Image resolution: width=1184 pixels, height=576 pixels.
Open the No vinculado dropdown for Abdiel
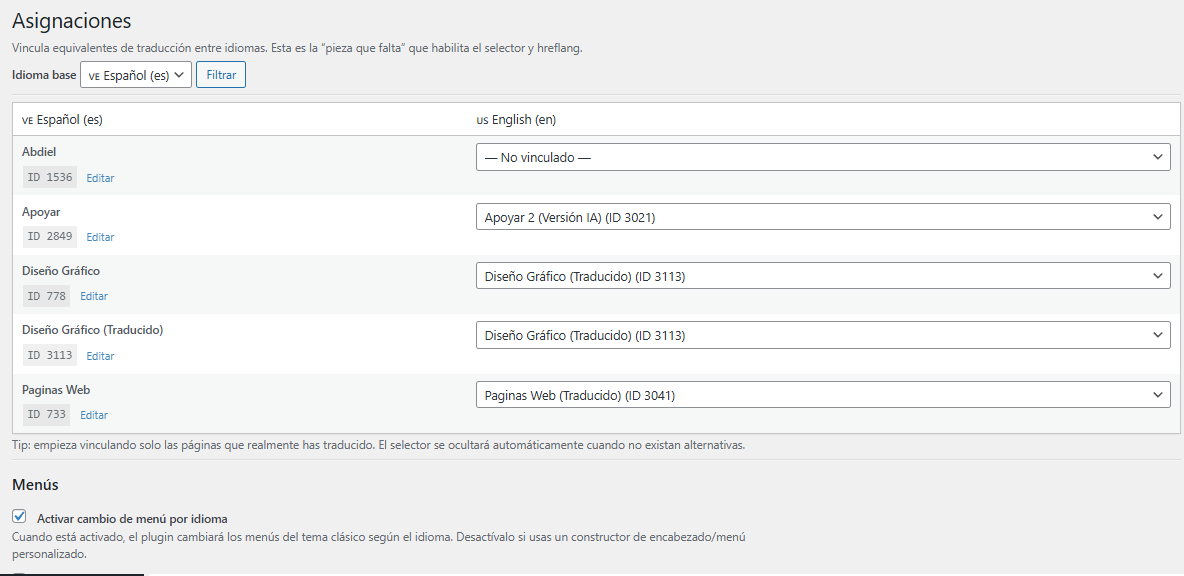(x=821, y=156)
